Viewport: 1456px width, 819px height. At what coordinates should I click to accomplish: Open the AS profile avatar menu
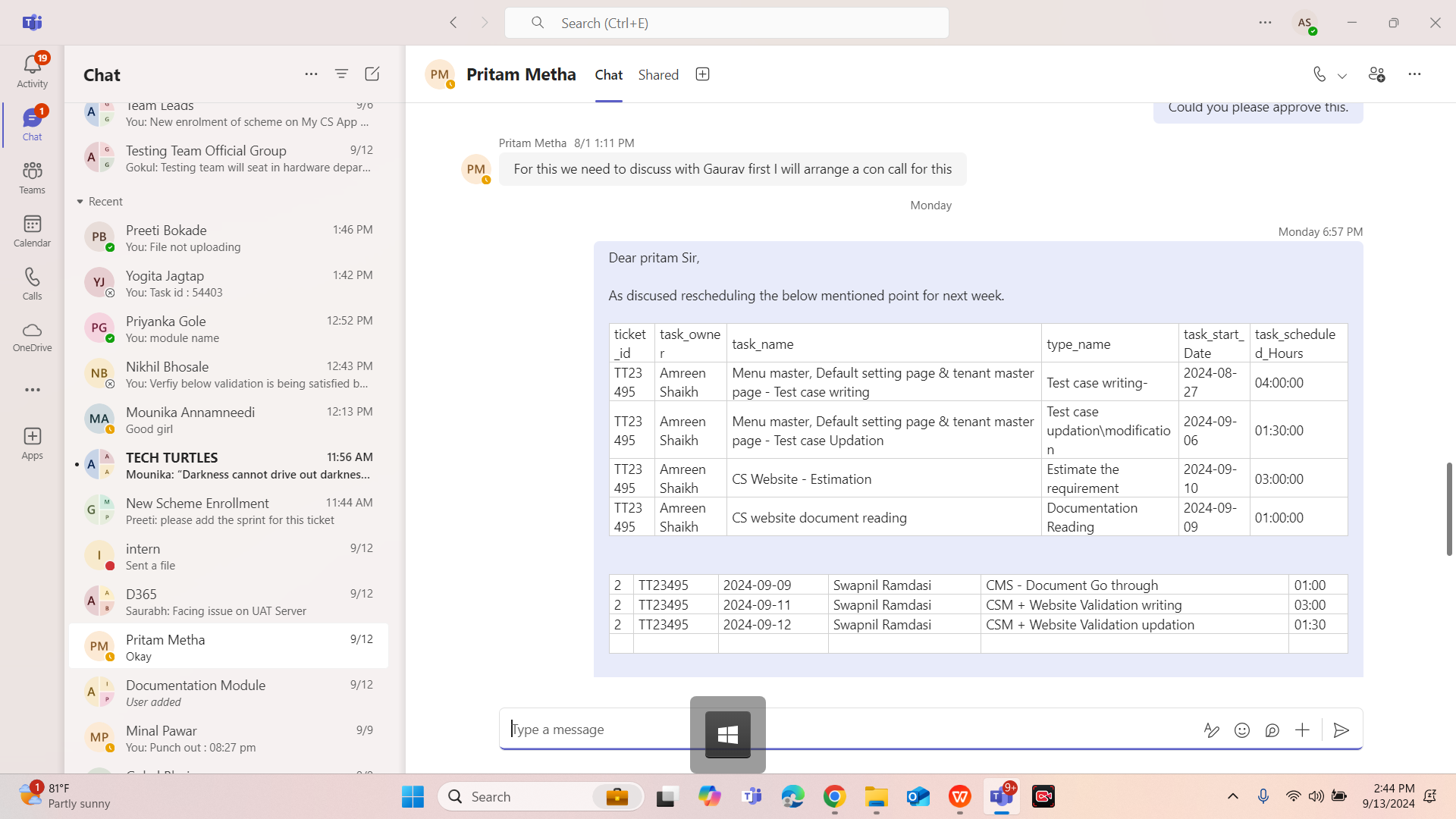(x=1304, y=23)
